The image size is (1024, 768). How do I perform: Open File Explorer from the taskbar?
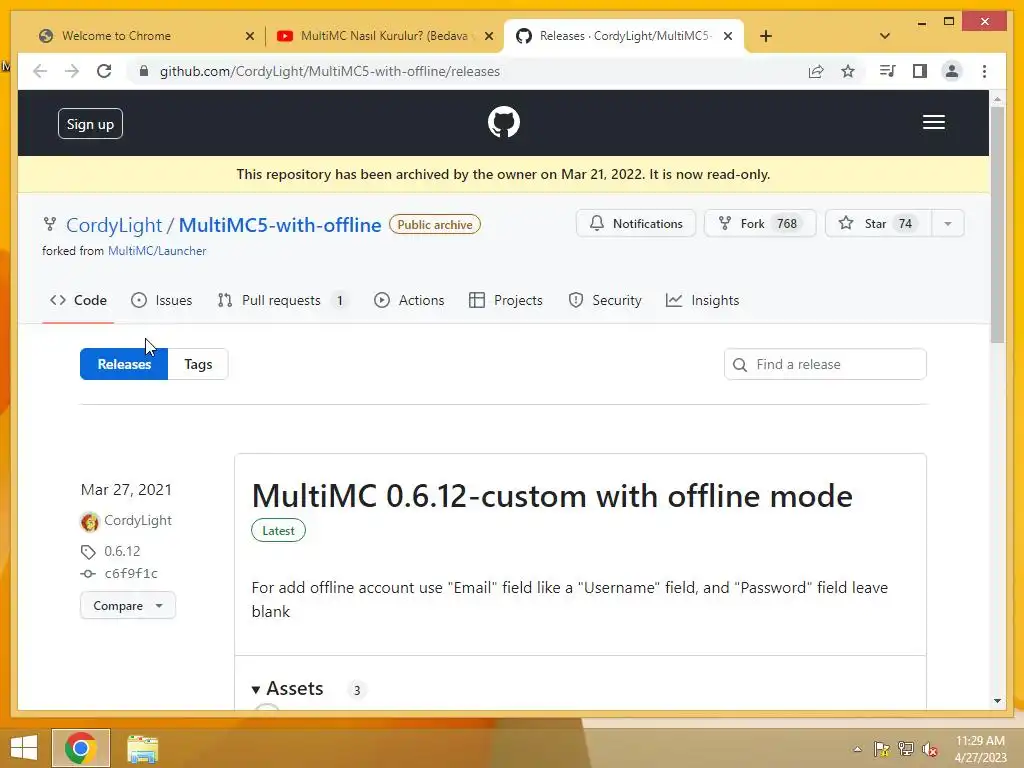tap(142, 749)
